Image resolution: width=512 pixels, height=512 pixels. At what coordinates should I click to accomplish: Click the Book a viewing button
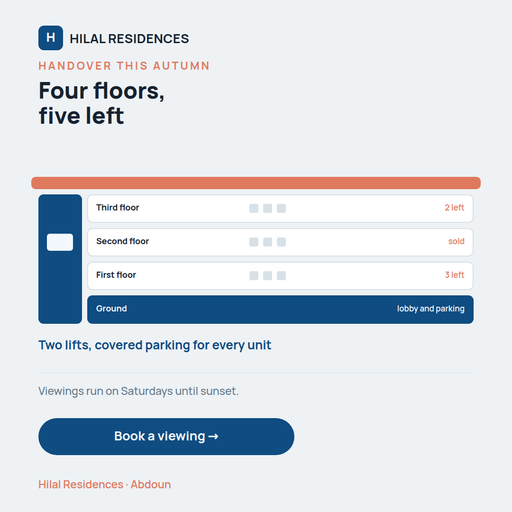pyautogui.click(x=166, y=436)
